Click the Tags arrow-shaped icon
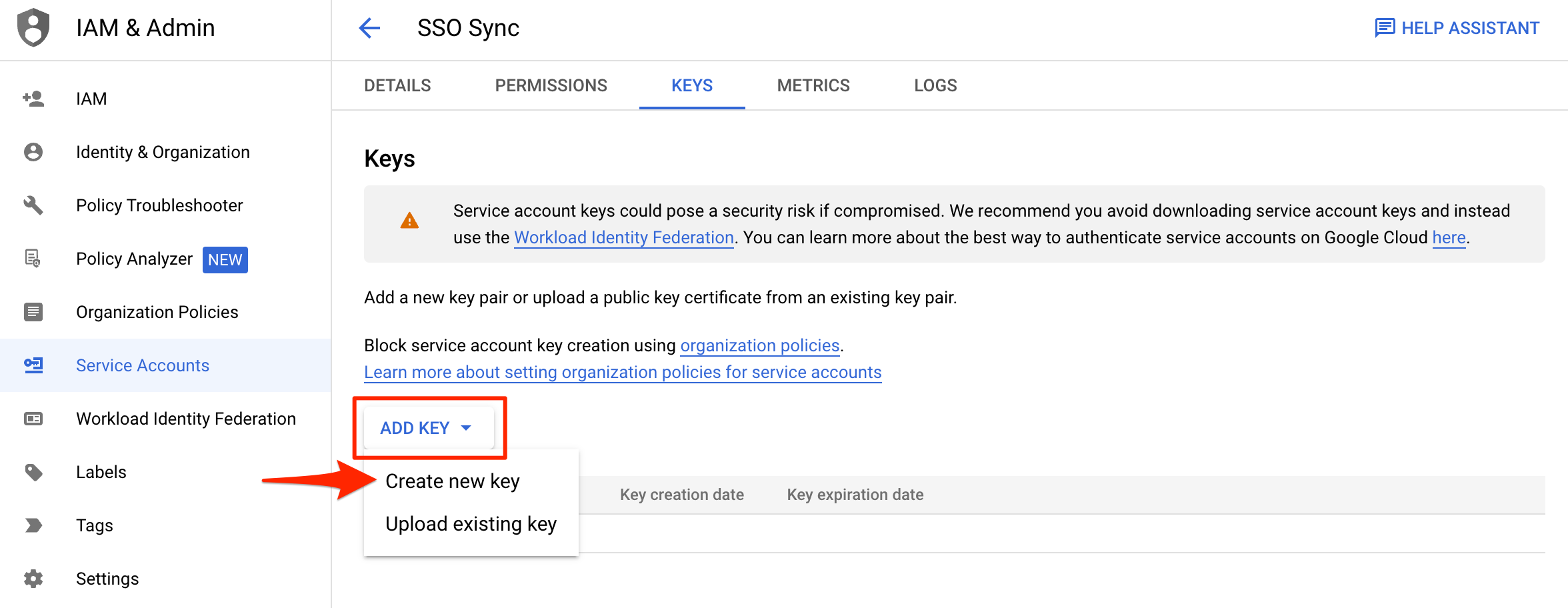Screen dimensions: 1568x608 click(33, 525)
